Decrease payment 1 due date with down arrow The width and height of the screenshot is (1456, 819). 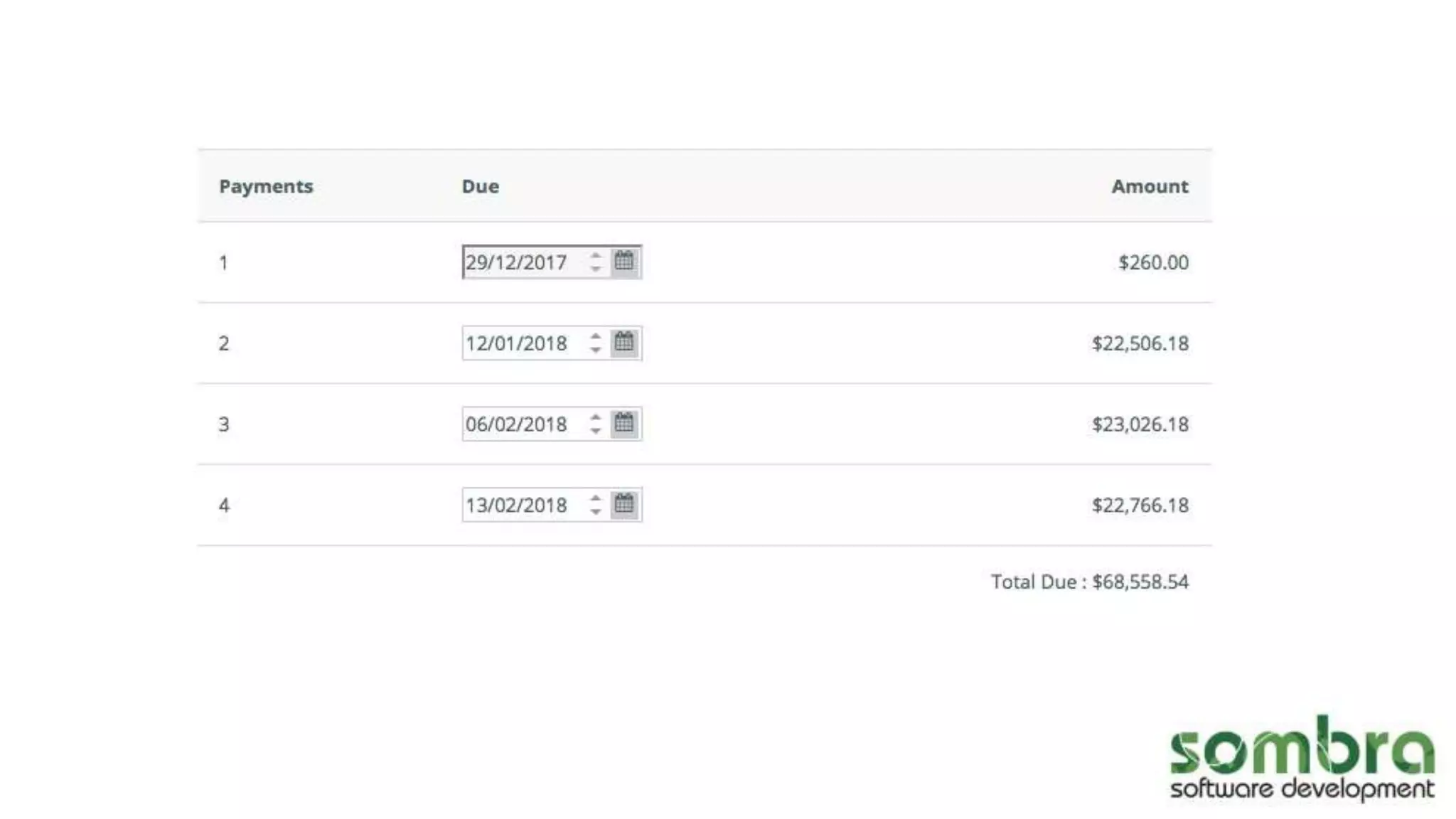click(596, 269)
